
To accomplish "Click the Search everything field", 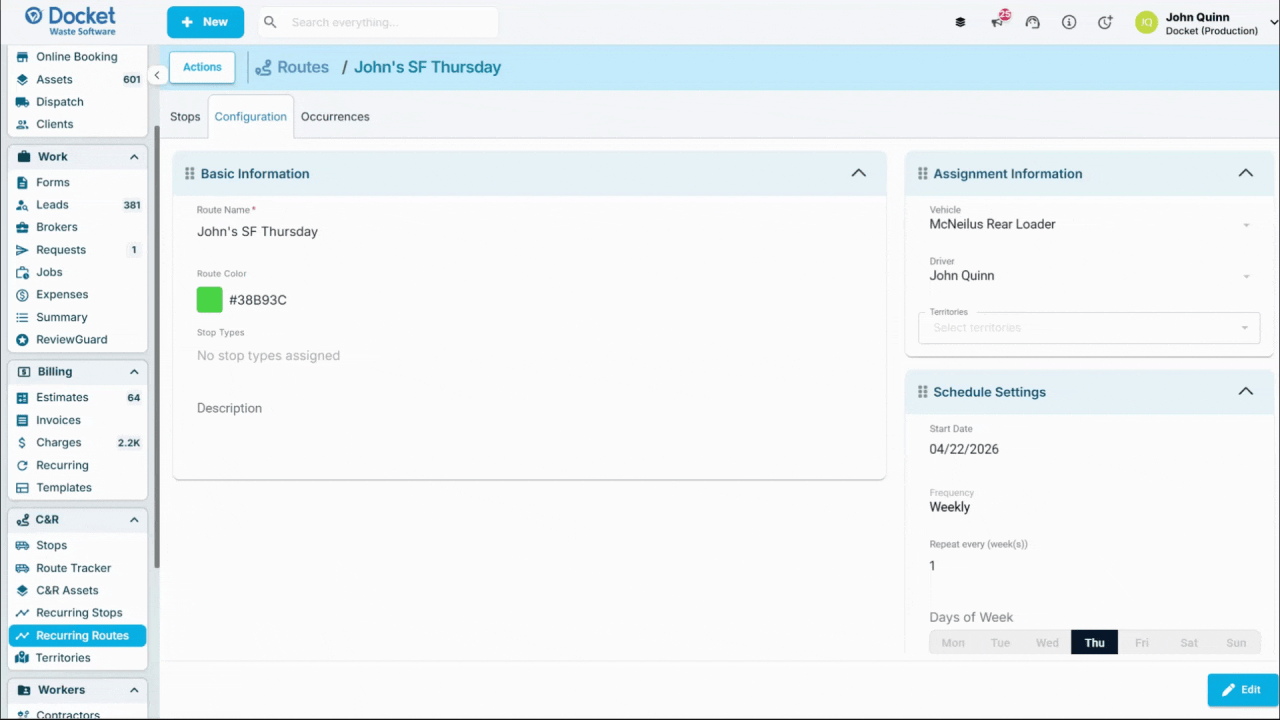I will (378, 22).
